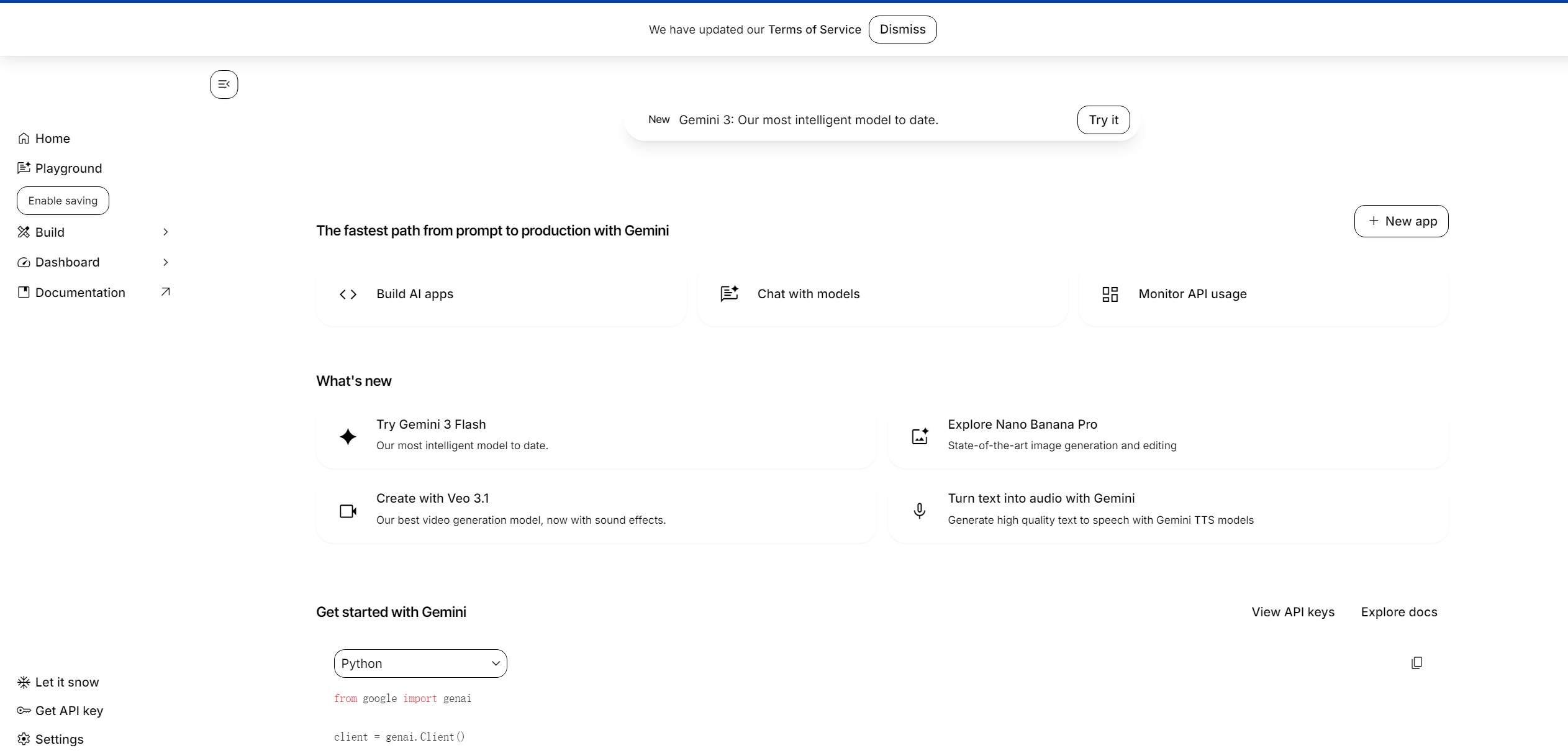The image size is (1568, 753).
Task: Click the Get API key icon
Action: pyautogui.click(x=24, y=710)
